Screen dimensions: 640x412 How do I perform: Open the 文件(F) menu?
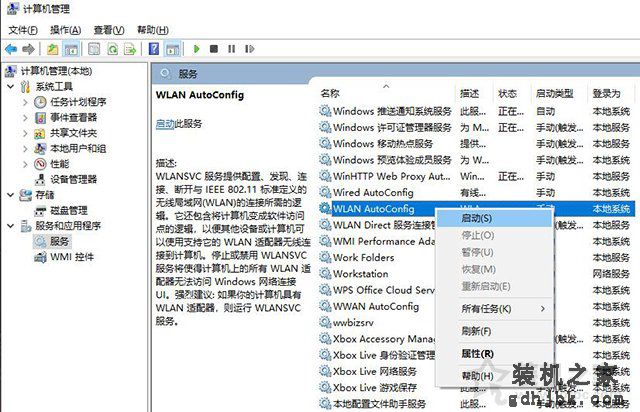click(23, 30)
